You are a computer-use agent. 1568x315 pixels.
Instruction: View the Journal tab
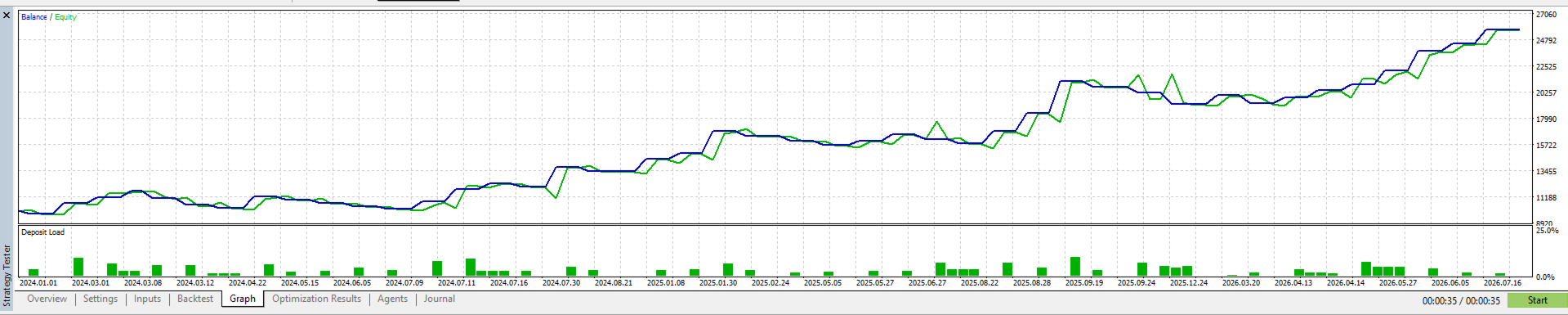439,299
